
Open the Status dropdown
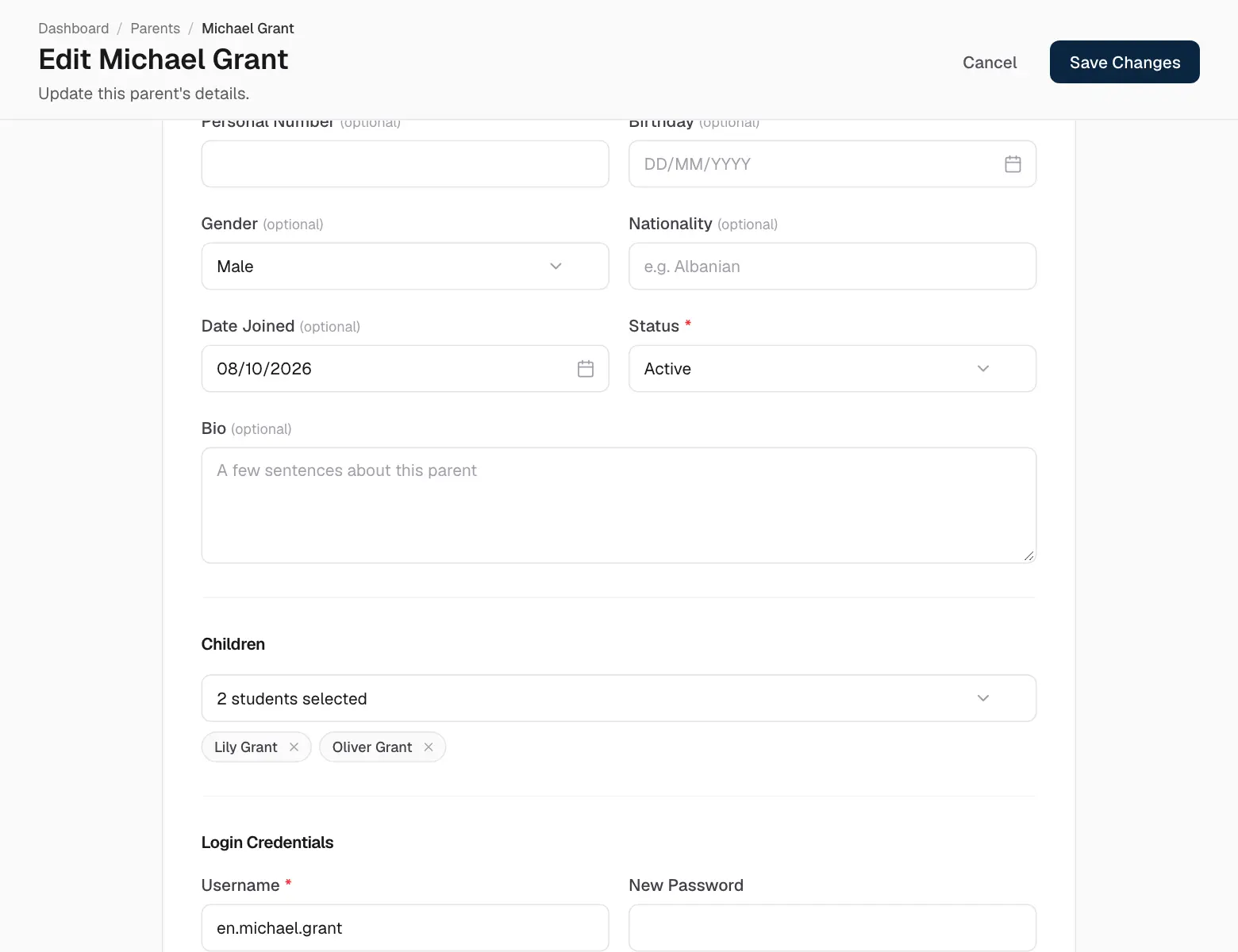(x=832, y=369)
